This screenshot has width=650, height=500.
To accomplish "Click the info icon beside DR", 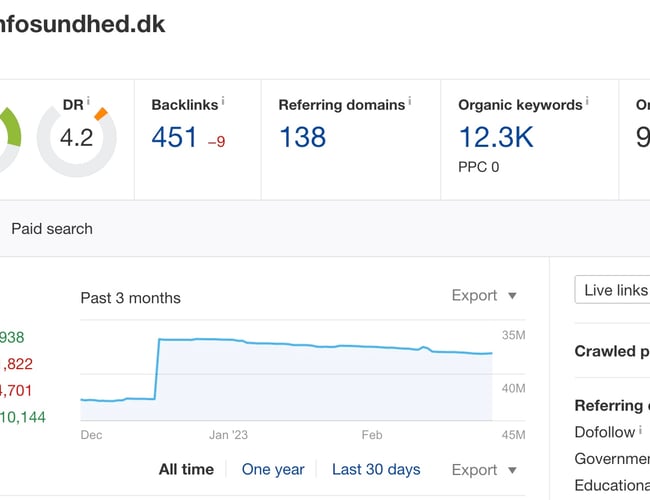I will (88, 101).
